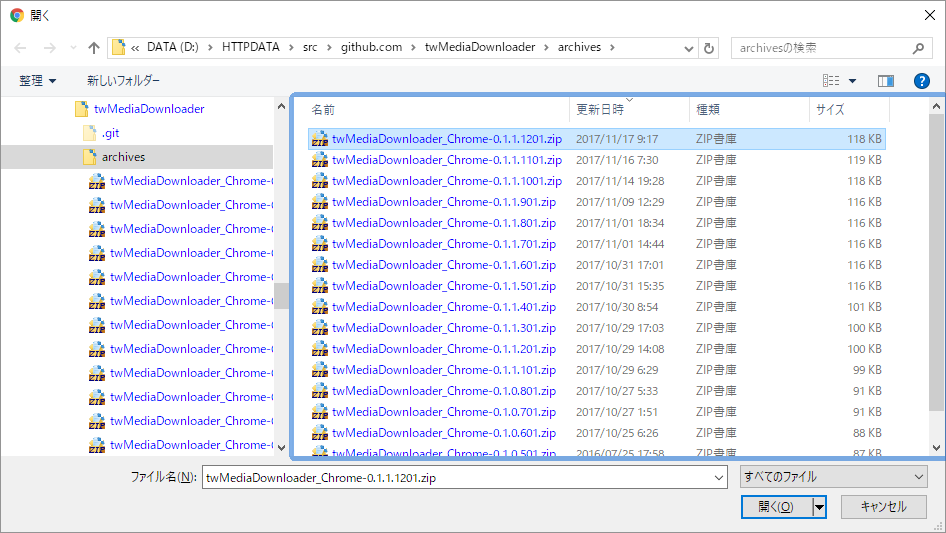Go forward with the forward arrow
This screenshot has width=946, height=533.
pyautogui.click(x=49, y=48)
